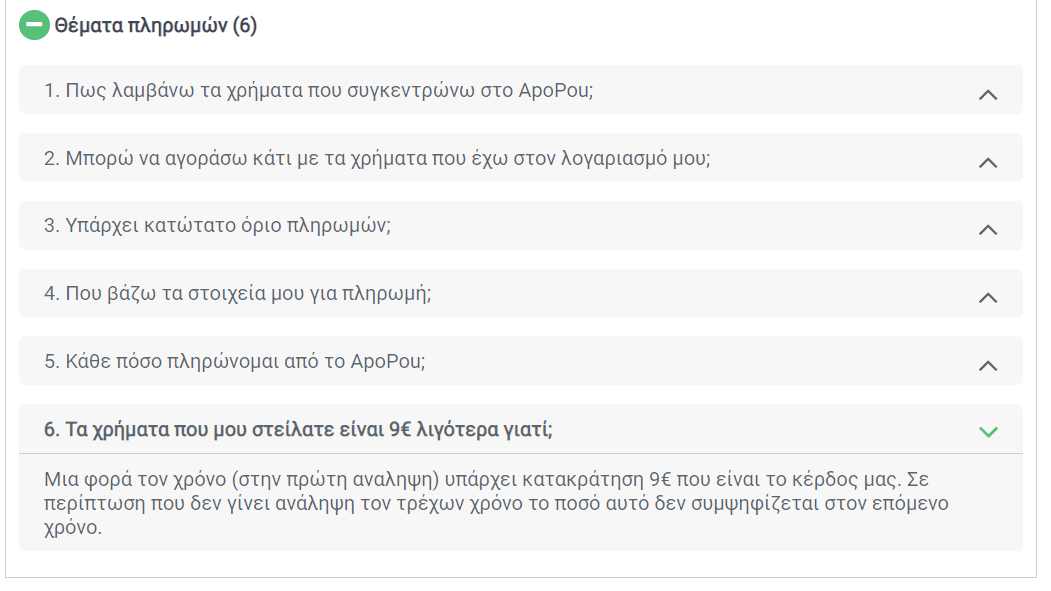Click the expanded answer paragraph text

pos(496,503)
